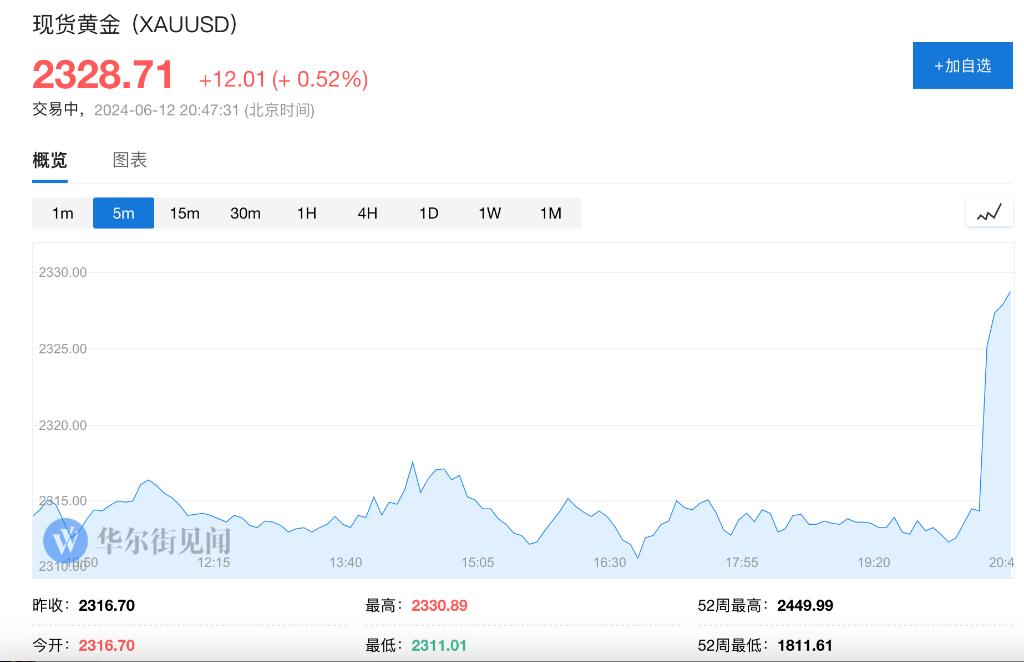The width and height of the screenshot is (1024, 662).
Task: View the 1W weekly chart
Action: point(490,213)
